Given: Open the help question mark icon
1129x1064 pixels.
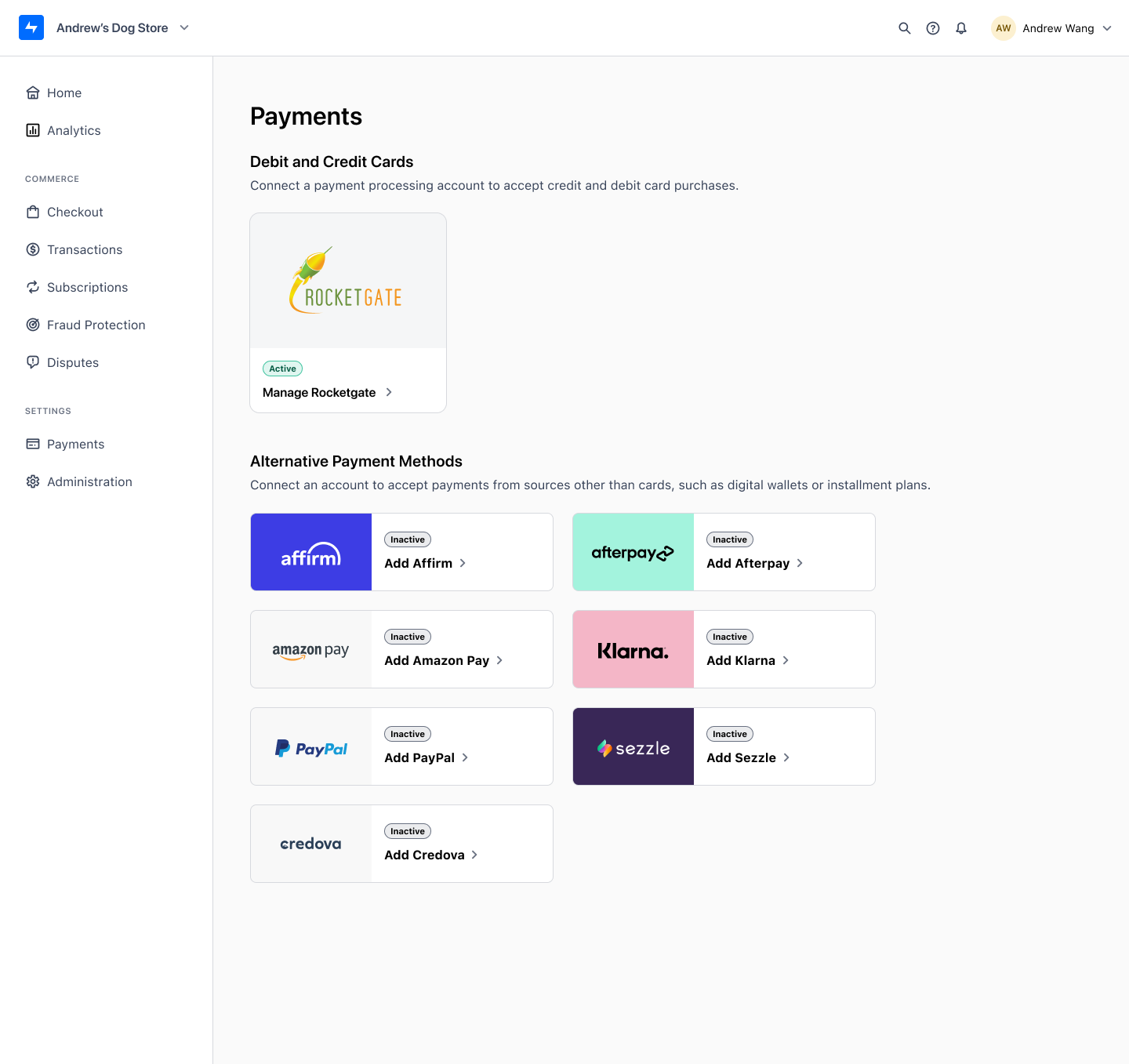Looking at the screenshot, I should 933,28.
